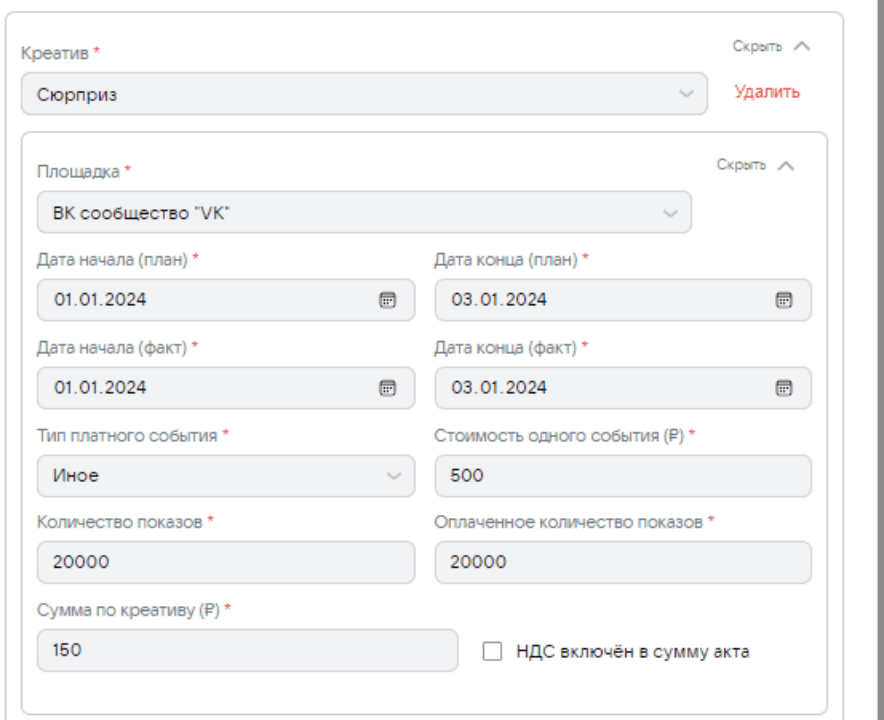Focus the Количество показов field
The height and width of the screenshot is (720, 884).
pyautogui.click(x=225, y=563)
